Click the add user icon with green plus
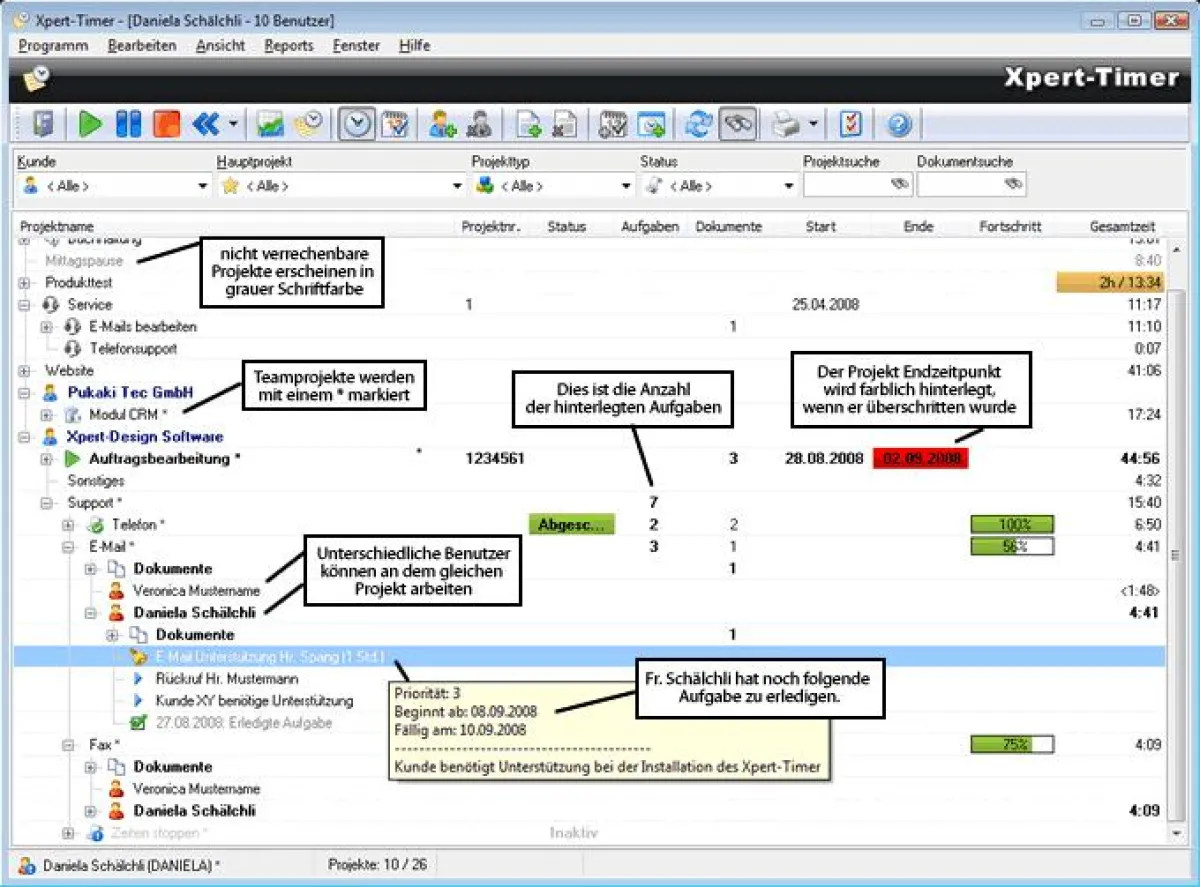 click(442, 124)
